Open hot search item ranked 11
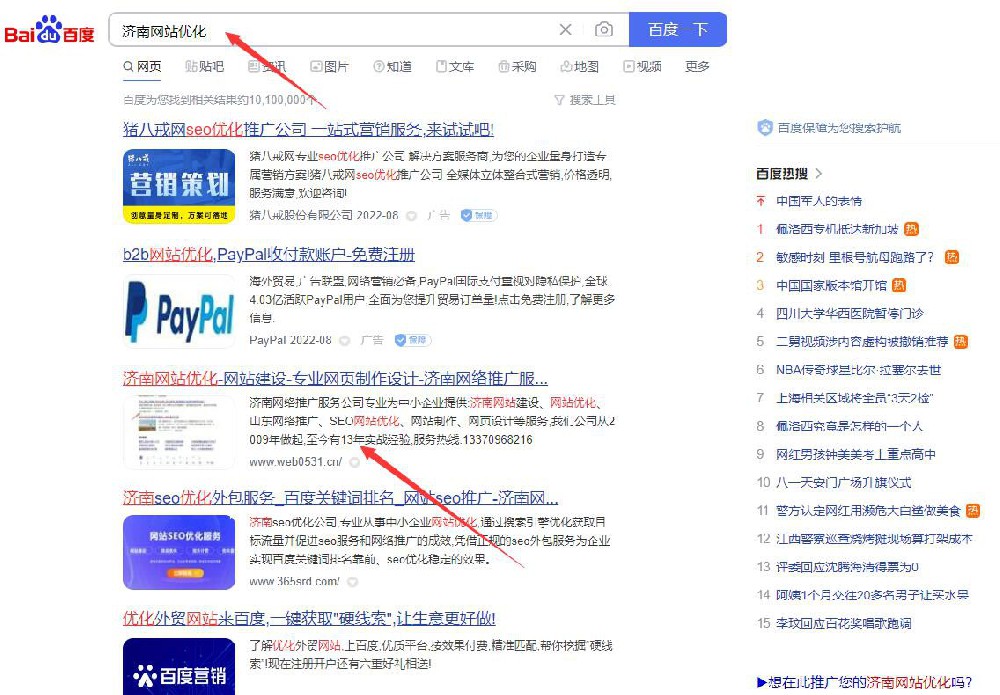1000x695 pixels. (x=868, y=511)
